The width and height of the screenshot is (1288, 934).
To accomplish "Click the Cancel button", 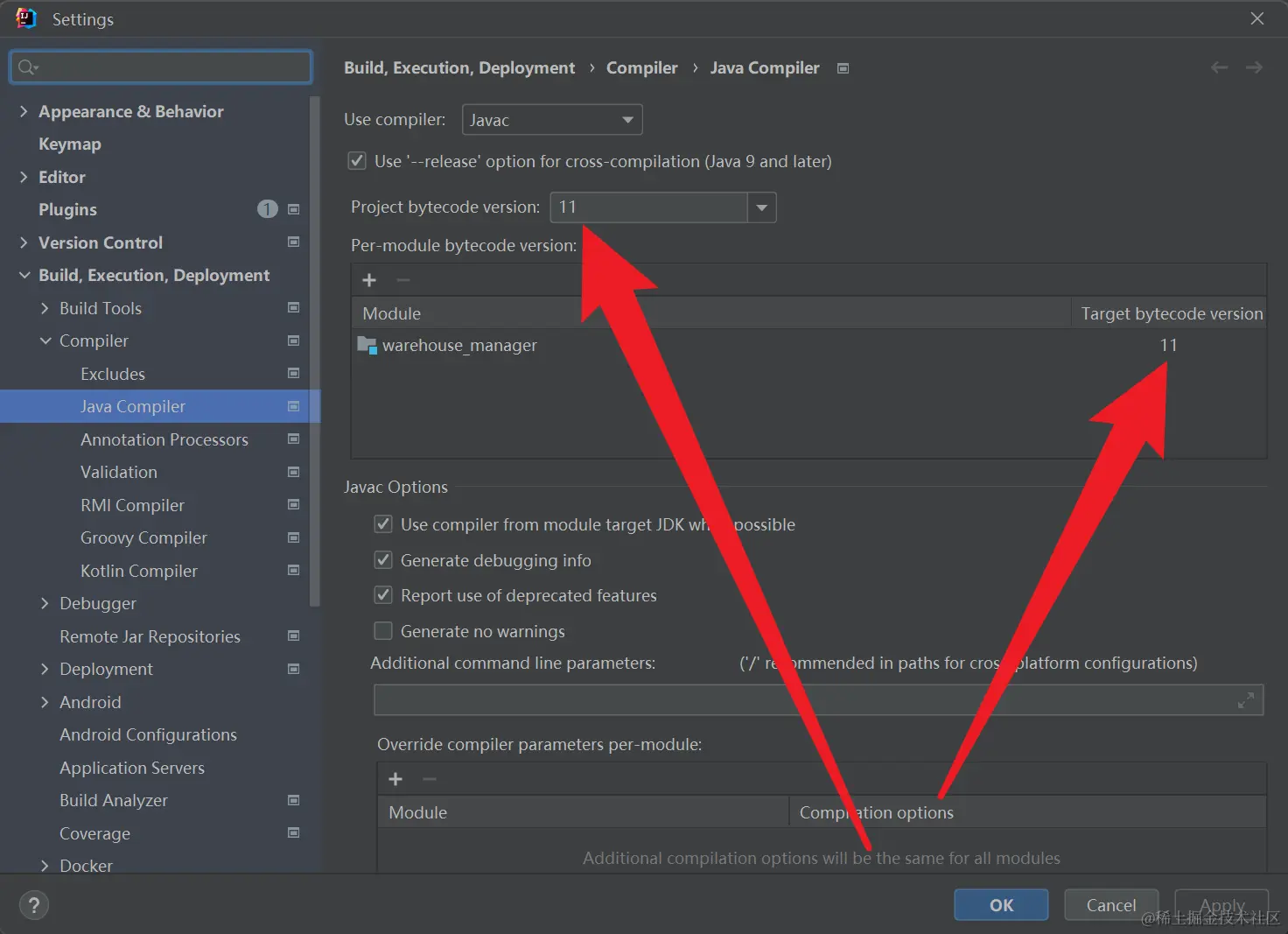I will 1111,905.
